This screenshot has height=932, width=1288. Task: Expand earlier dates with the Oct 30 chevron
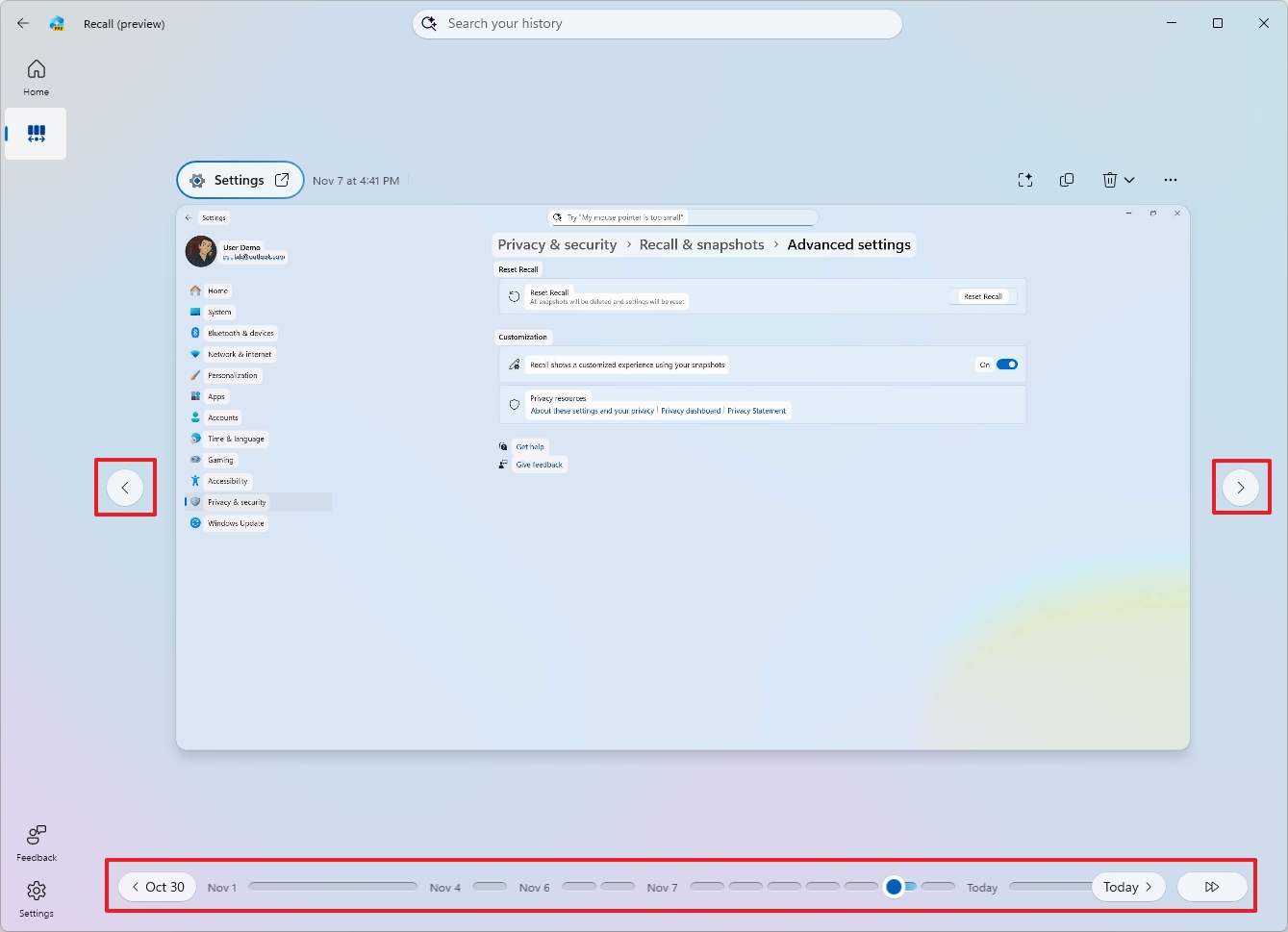pyautogui.click(x=135, y=887)
